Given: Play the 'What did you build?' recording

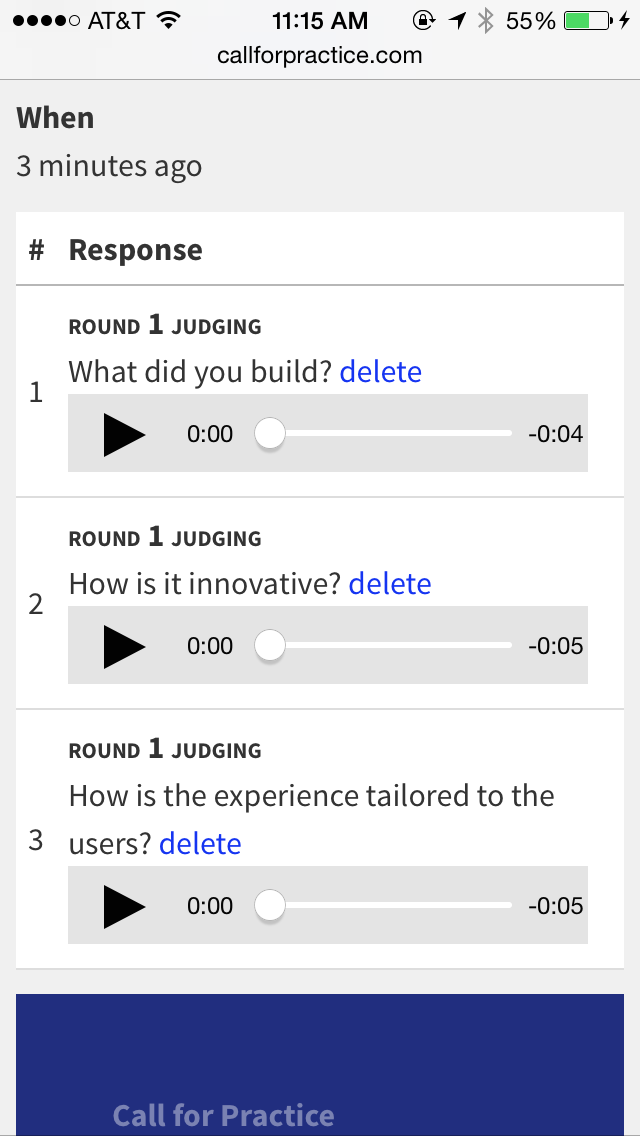Looking at the screenshot, I should tap(124, 434).
